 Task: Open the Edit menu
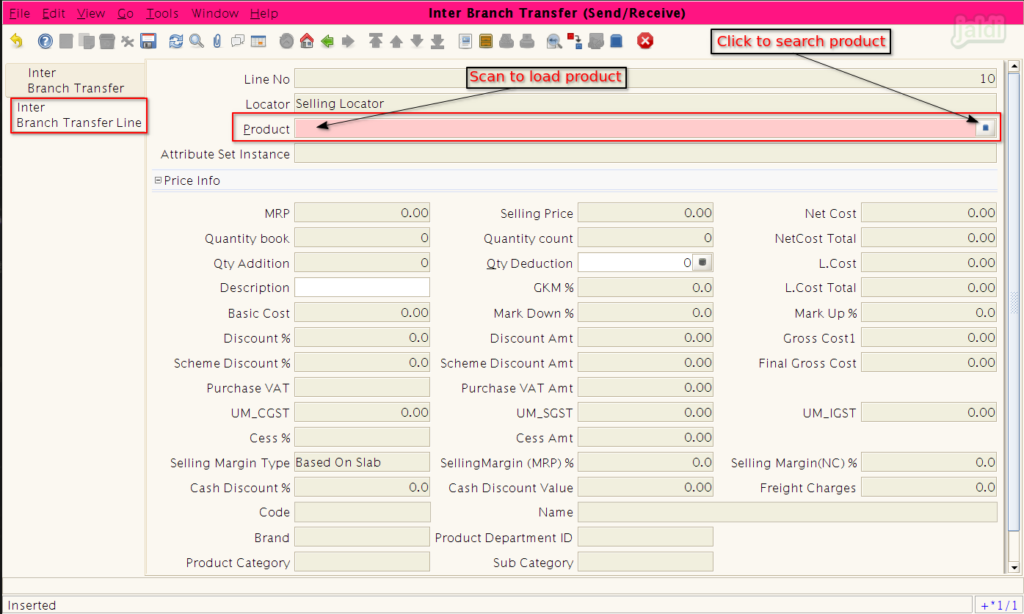pos(54,13)
